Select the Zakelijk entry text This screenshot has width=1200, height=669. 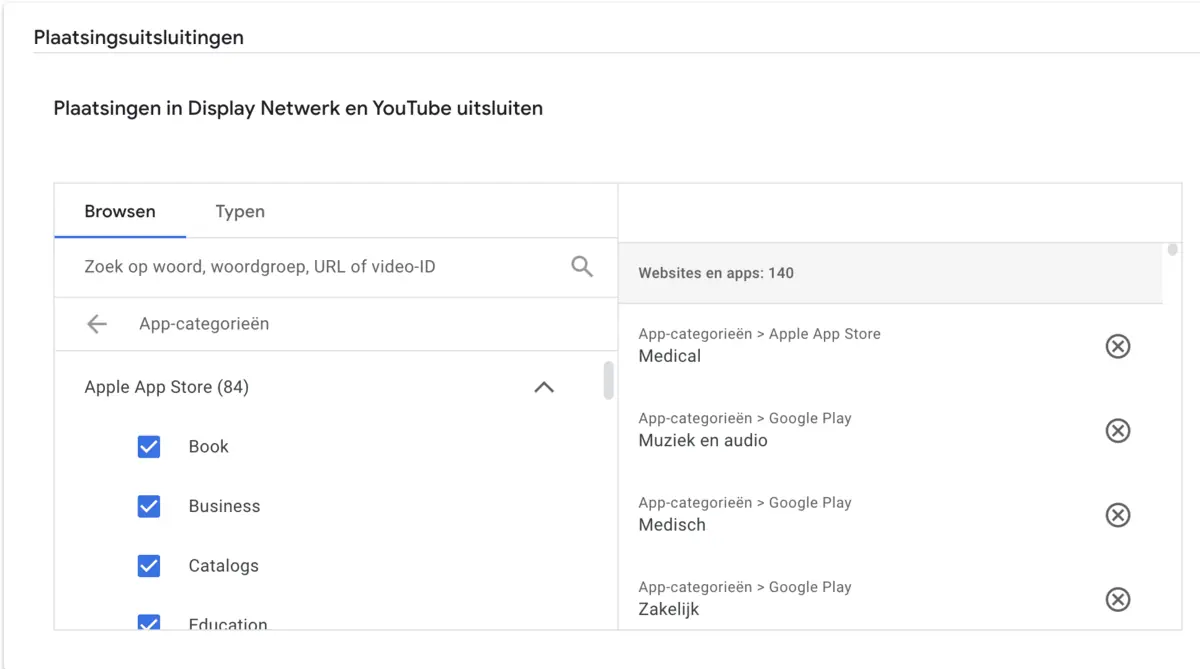click(669, 609)
